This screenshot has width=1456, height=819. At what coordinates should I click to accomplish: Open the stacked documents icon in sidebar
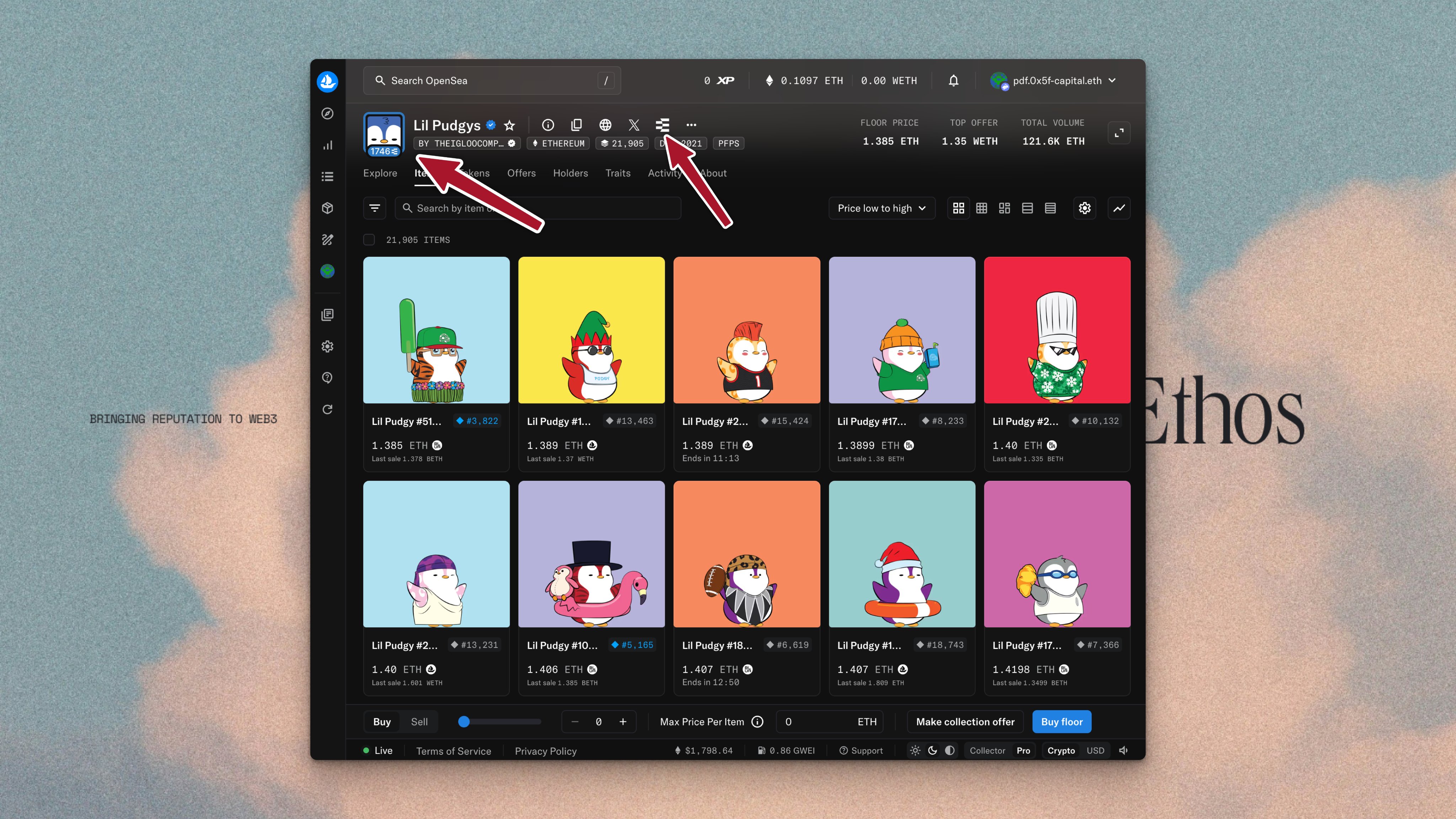click(327, 314)
